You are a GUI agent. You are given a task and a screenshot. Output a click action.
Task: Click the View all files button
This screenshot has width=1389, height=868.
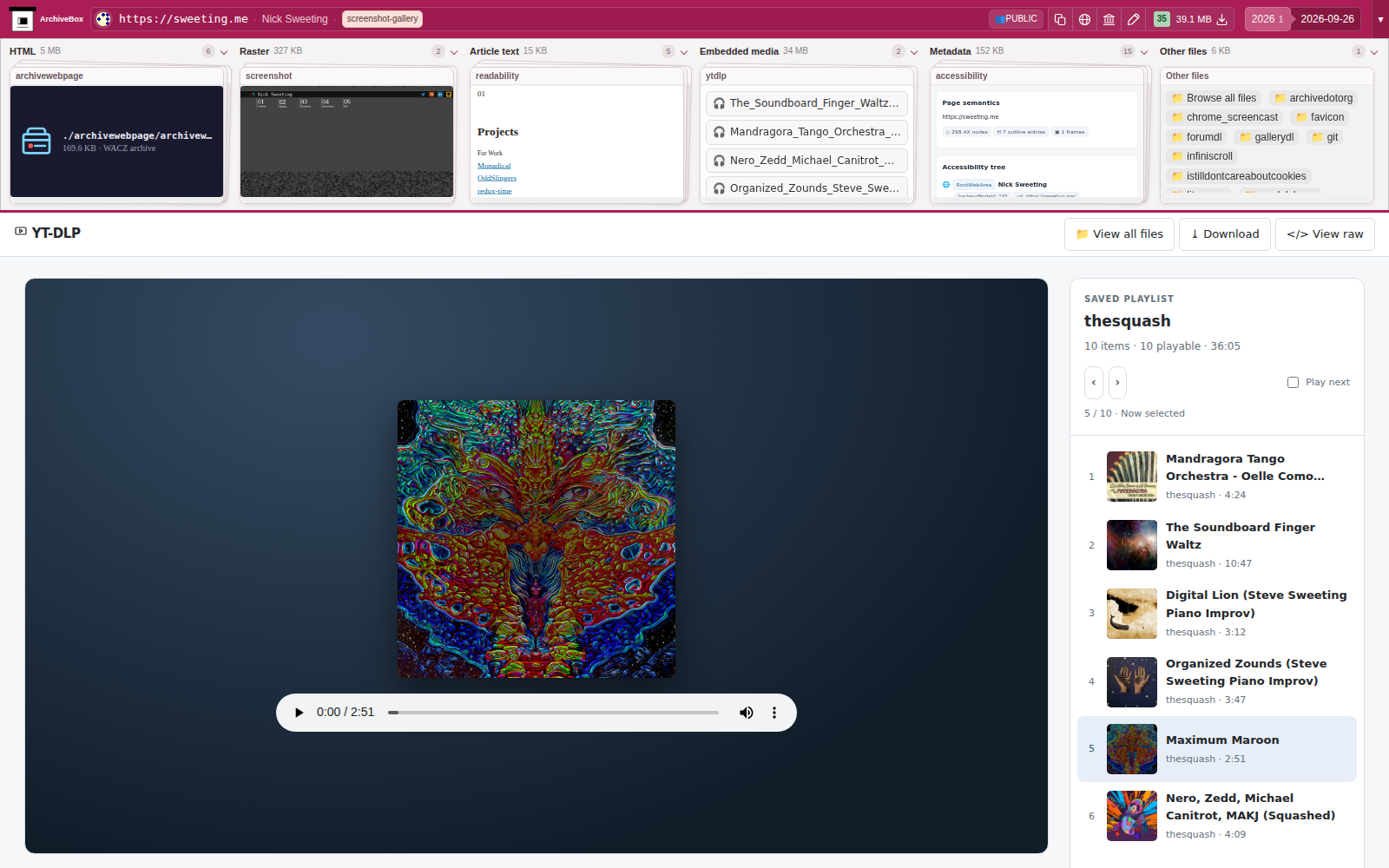[1119, 234]
